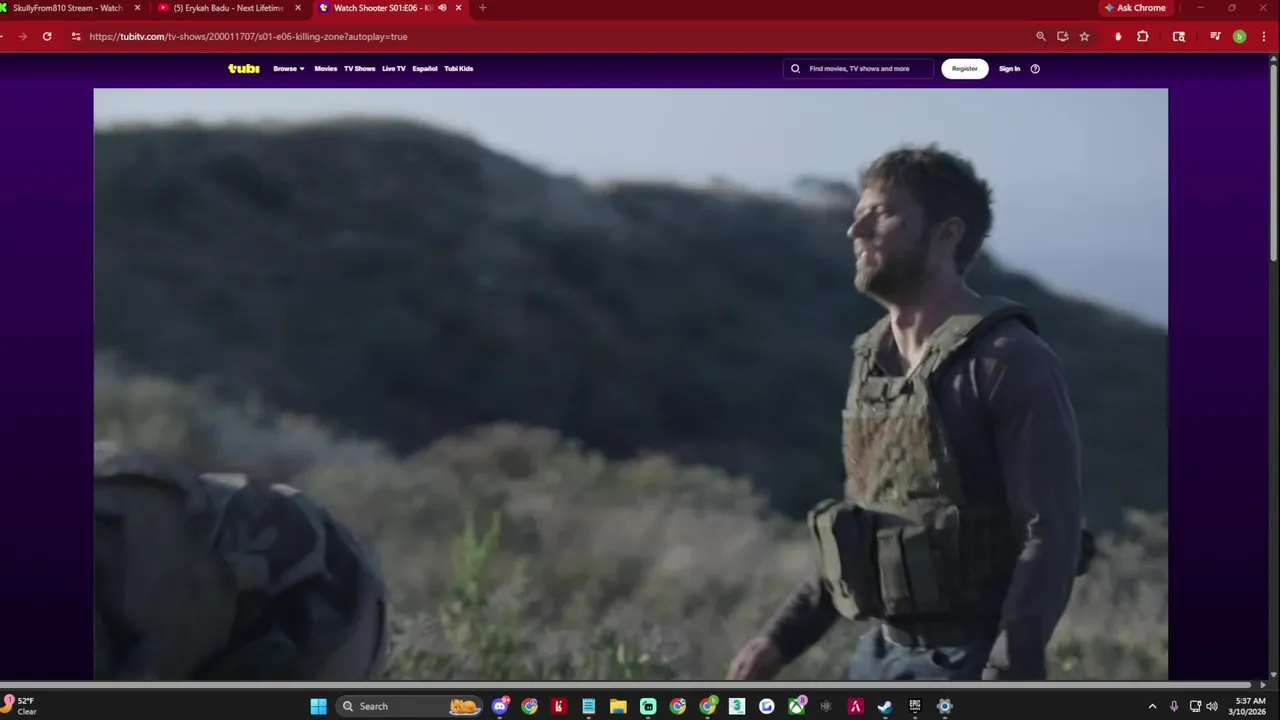
Task: Open Tubi Kids in the navigation
Action: point(459,69)
